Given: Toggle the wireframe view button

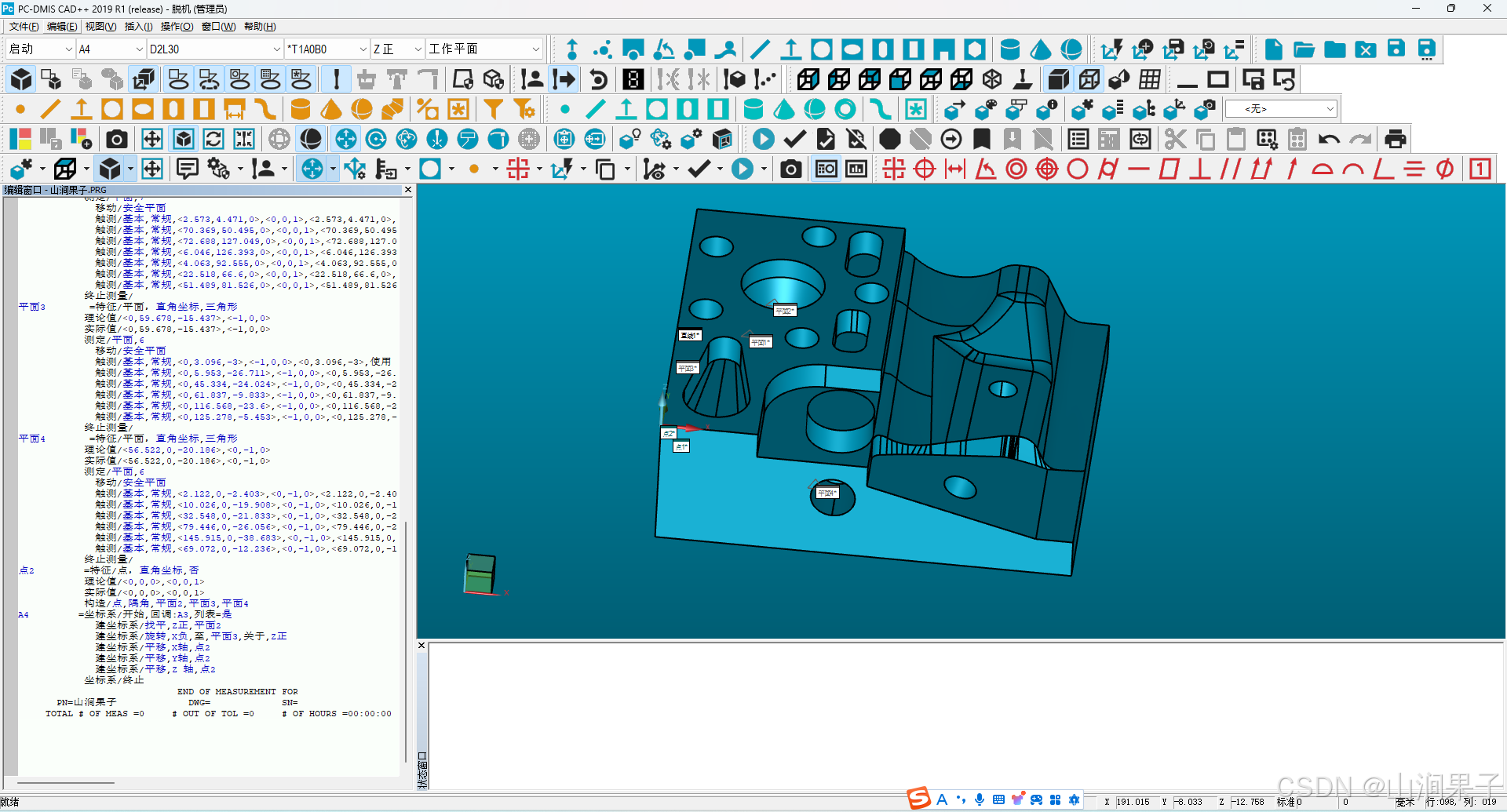Looking at the screenshot, I should pyautogui.click(x=1089, y=79).
